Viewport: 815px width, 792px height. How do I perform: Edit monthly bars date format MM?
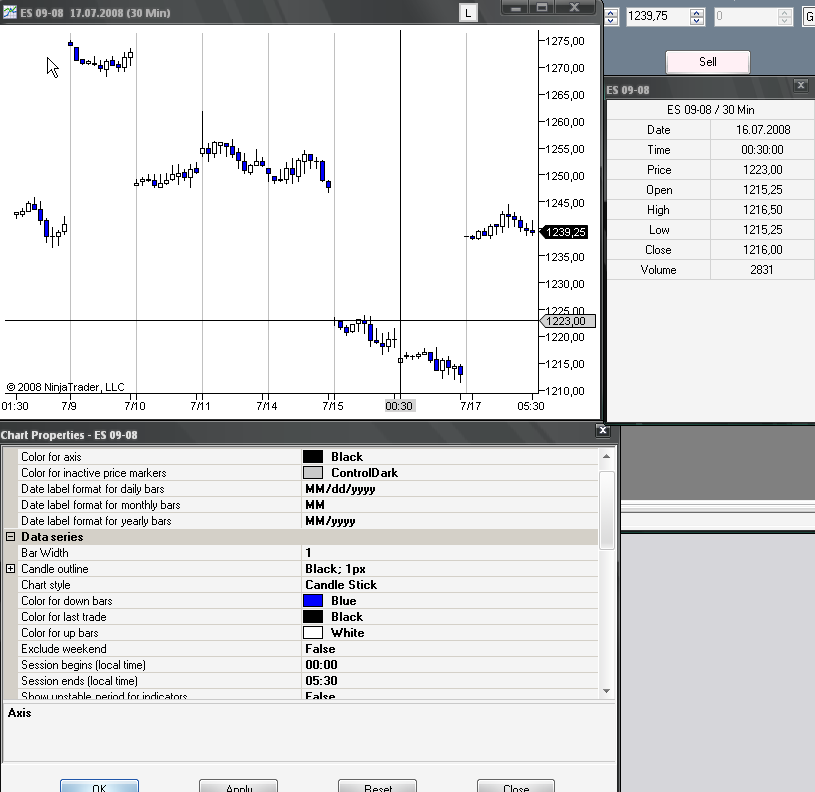(x=450, y=505)
